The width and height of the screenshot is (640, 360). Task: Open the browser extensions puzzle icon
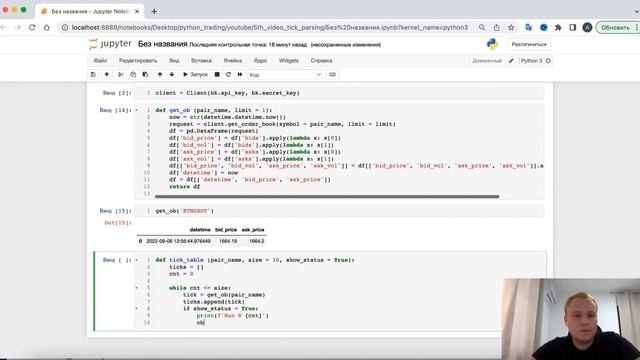[558, 27]
